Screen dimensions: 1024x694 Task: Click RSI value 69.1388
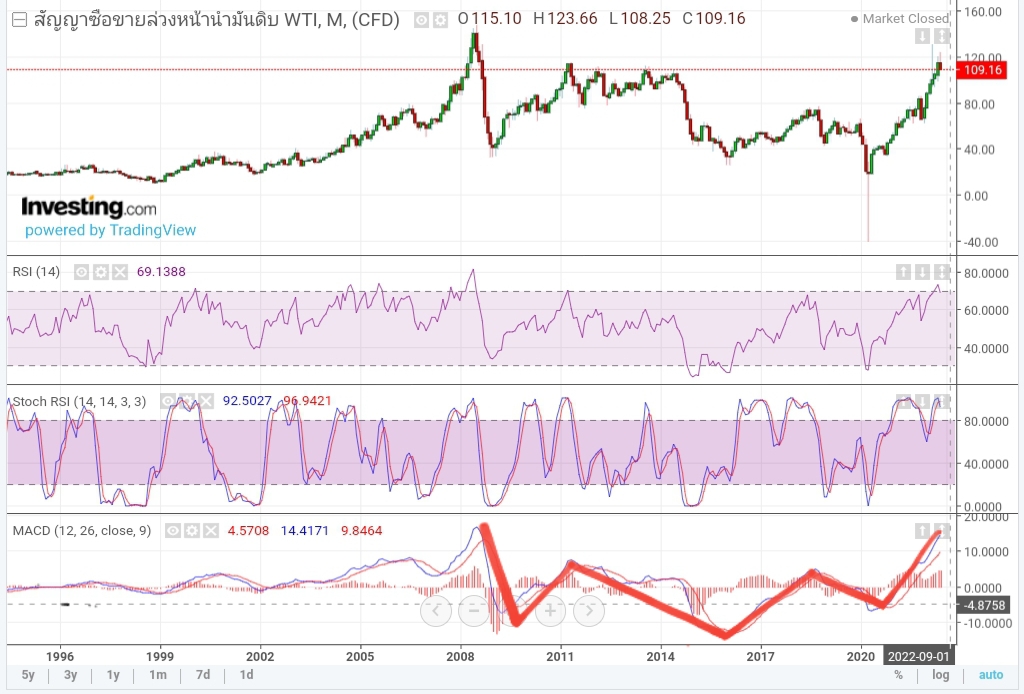pyautogui.click(x=161, y=272)
